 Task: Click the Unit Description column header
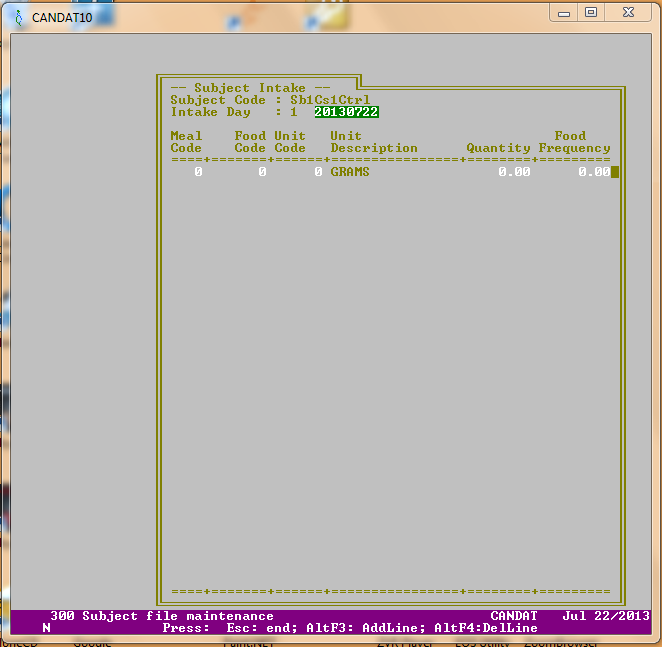[x=374, y=142]
